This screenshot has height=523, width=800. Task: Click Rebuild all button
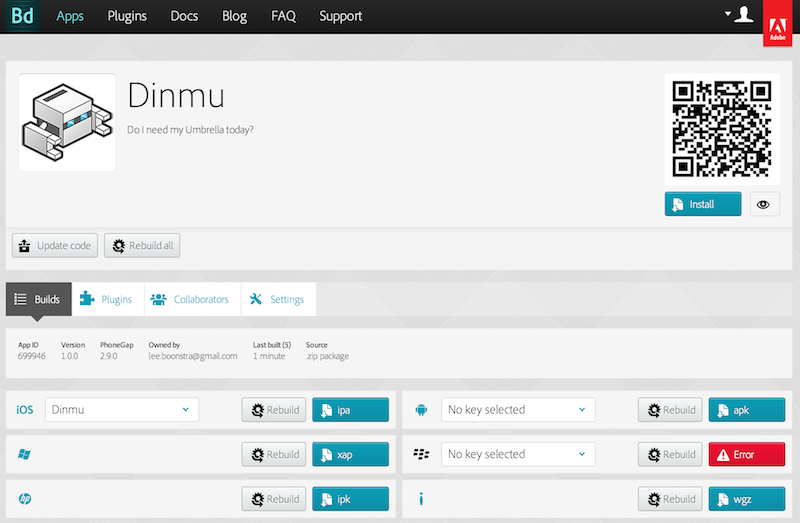(x=142, y=245)
